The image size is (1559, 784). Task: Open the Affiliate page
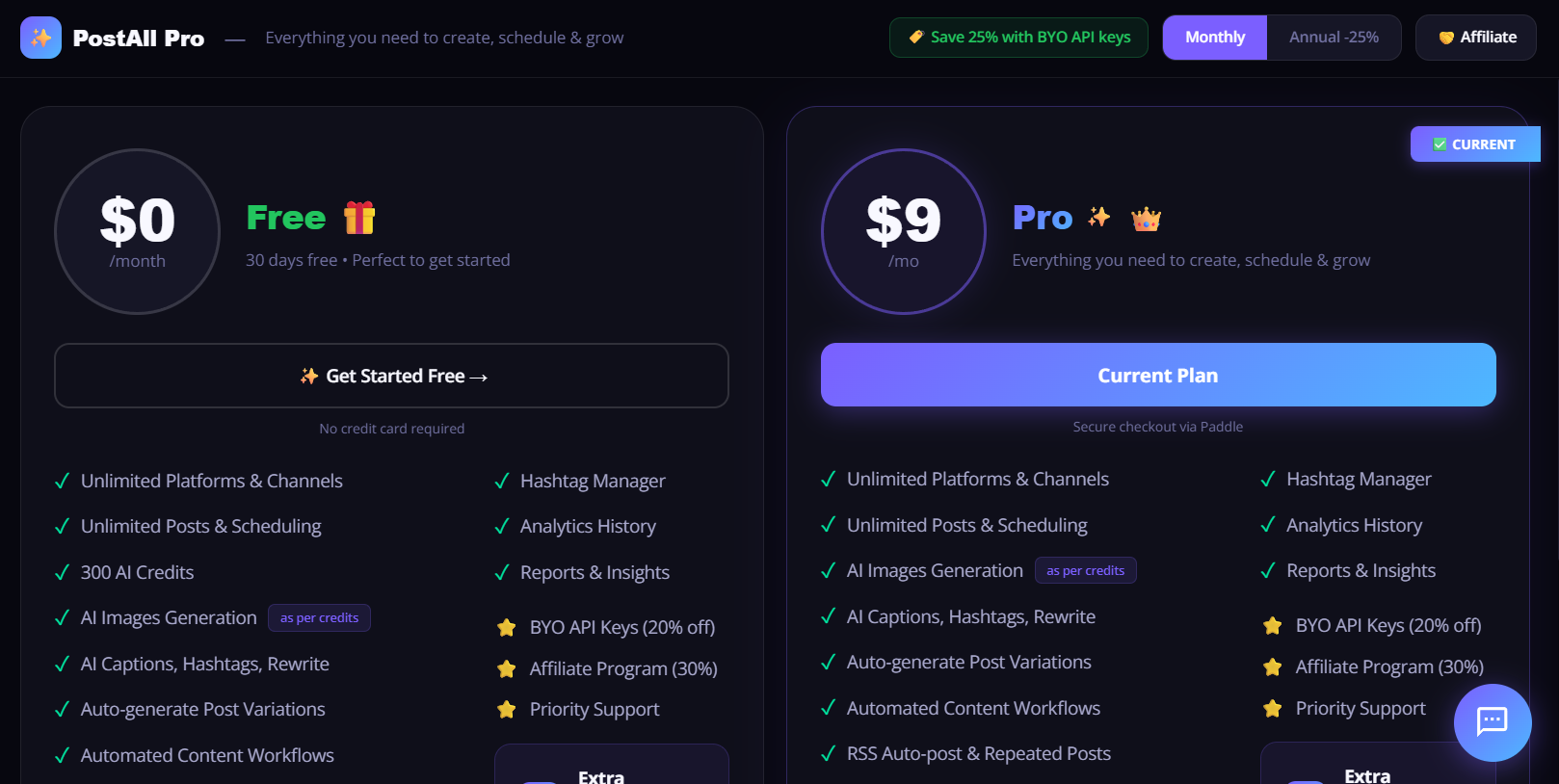1476,38
